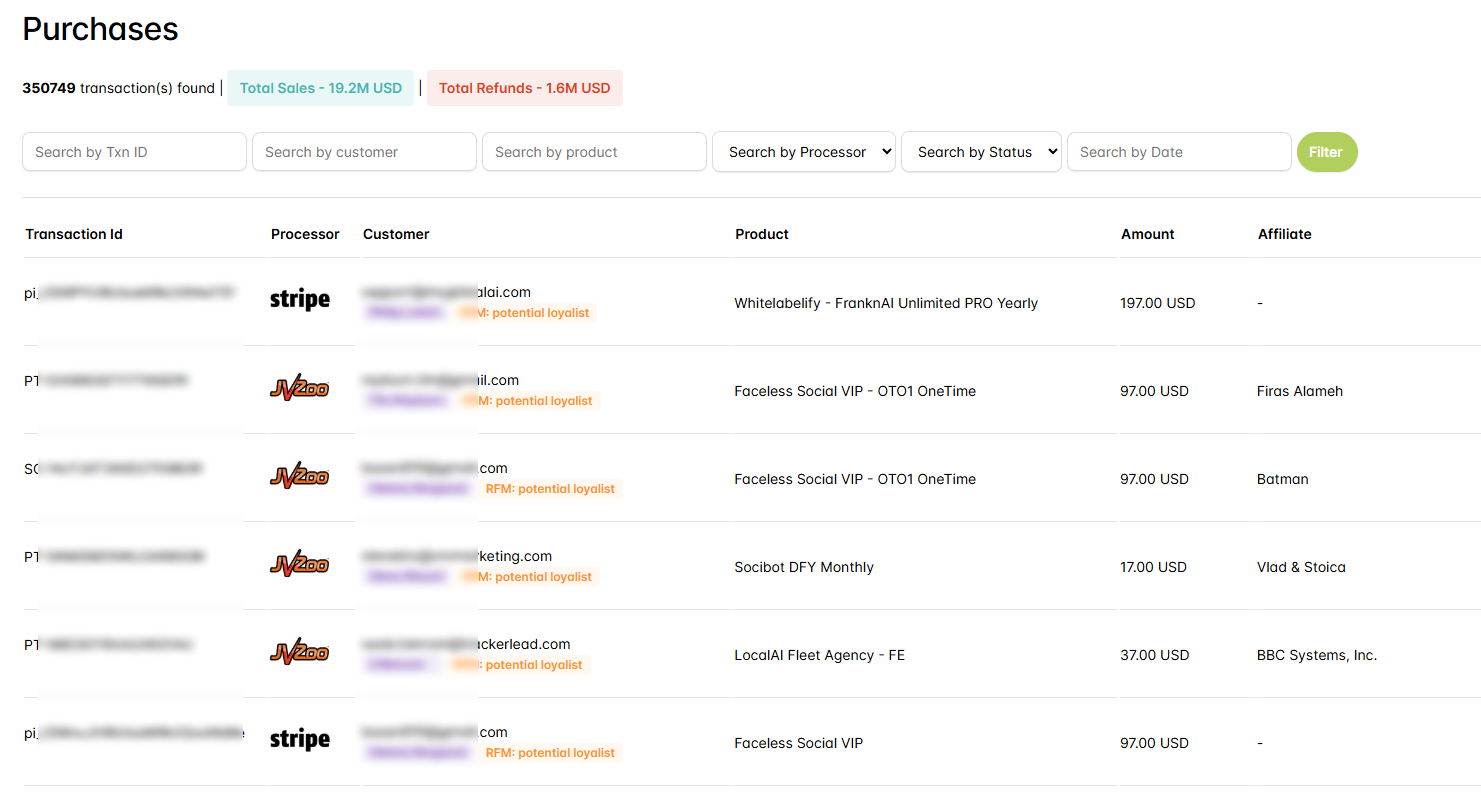Click the potential loyalist tag in the Whitelabelify row
The height and width of the screenshot is (793, 1481).
coord(526,313)
